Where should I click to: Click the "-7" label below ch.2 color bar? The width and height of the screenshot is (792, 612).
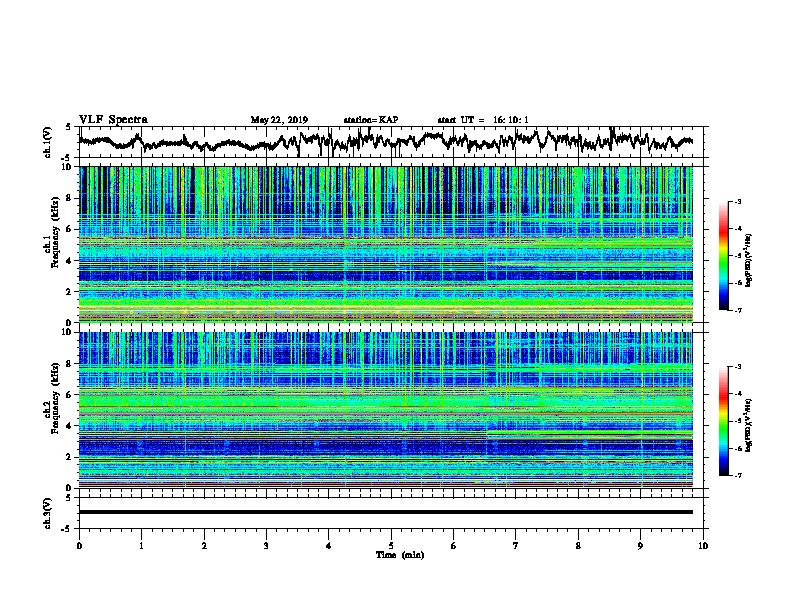(738, 475)
